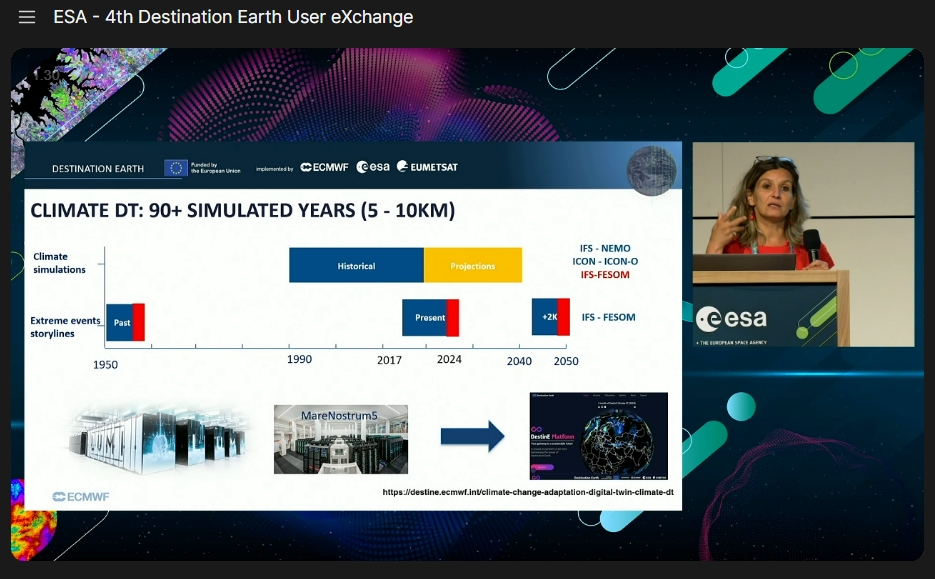Click the Past storyline bar
Image resolution: width=935 pixels, height=579 pixels.
click(x=125, y=322)
